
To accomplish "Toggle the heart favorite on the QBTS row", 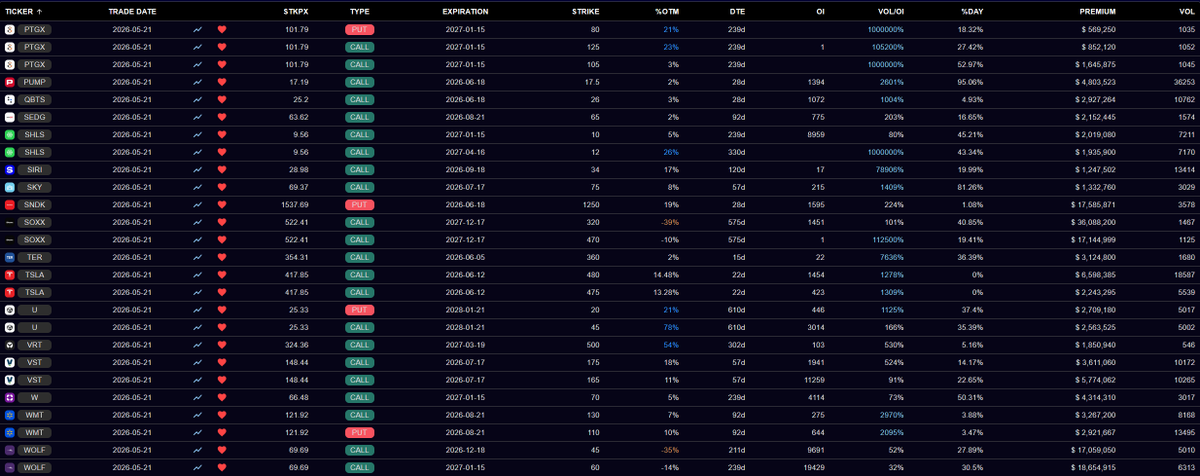I will [222, 100].
